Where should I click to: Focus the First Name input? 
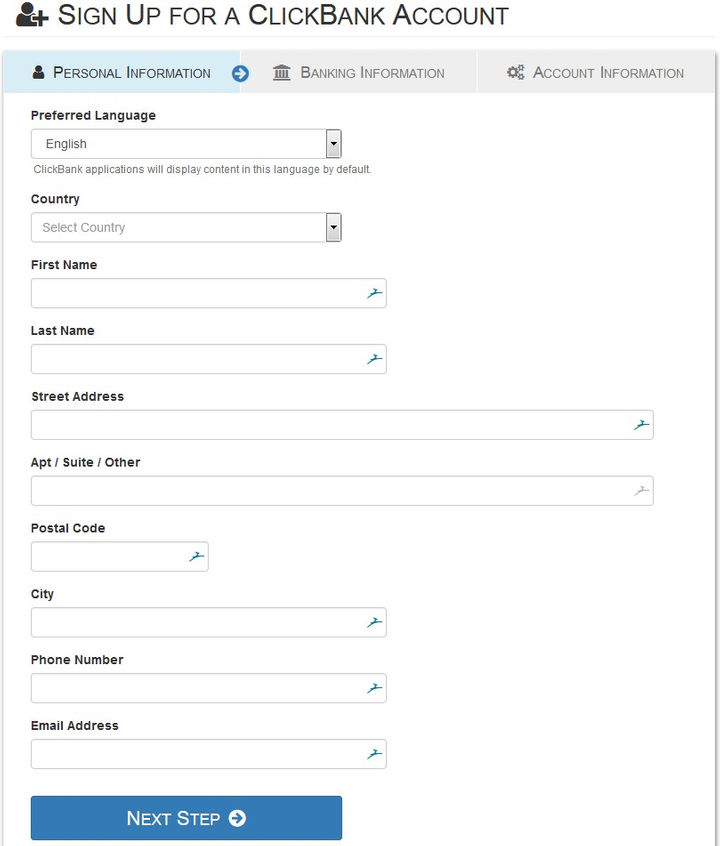(x=208, y=293)
